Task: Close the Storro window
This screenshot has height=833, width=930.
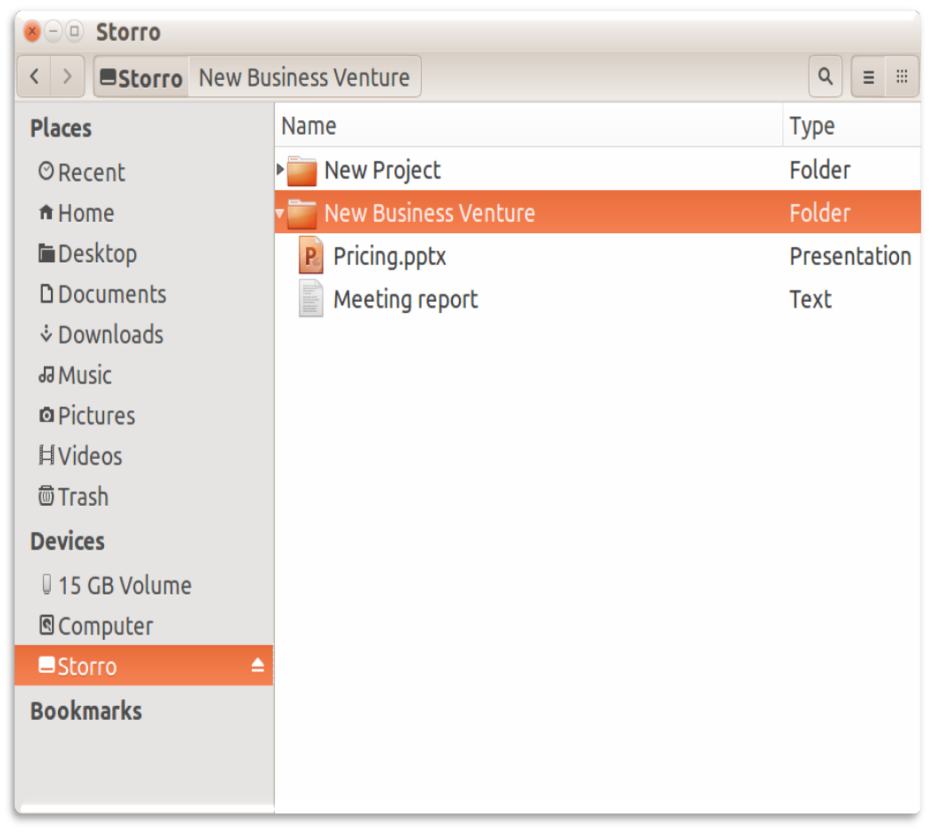Action: 33,31
